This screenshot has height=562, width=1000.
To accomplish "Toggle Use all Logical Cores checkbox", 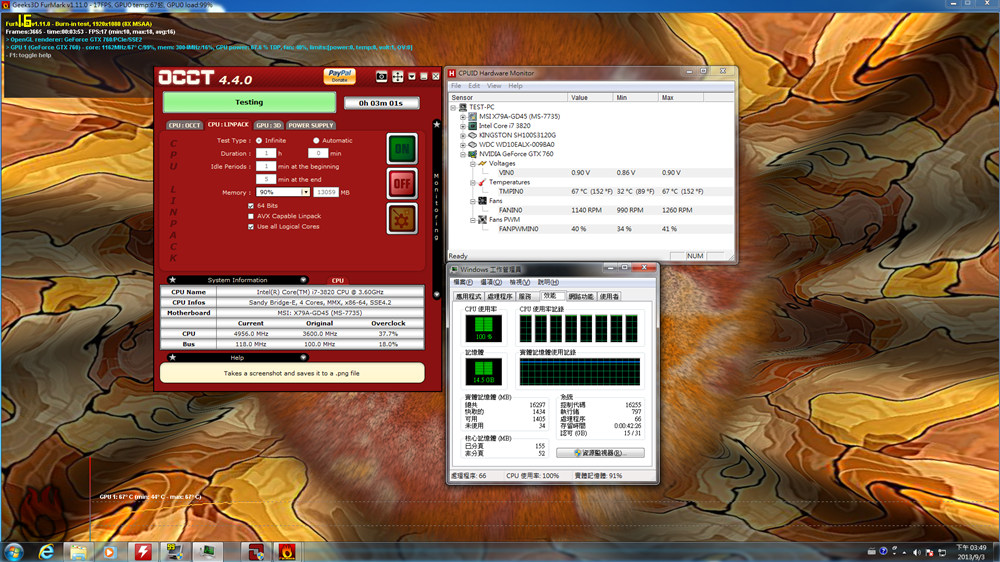I will tap(251, 226).
